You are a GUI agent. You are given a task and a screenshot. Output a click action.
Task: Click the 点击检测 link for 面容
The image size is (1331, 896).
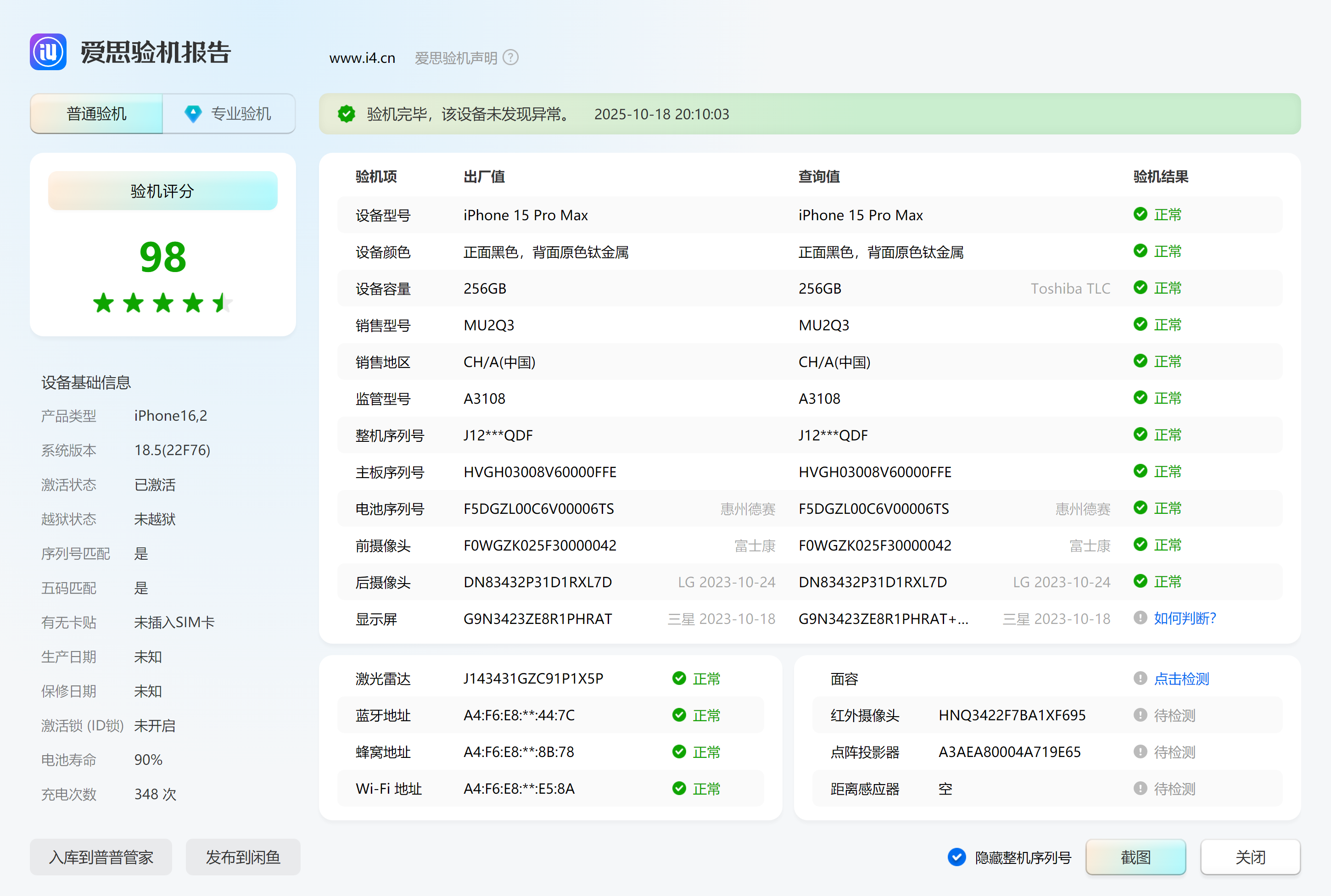click(1181, 679)
